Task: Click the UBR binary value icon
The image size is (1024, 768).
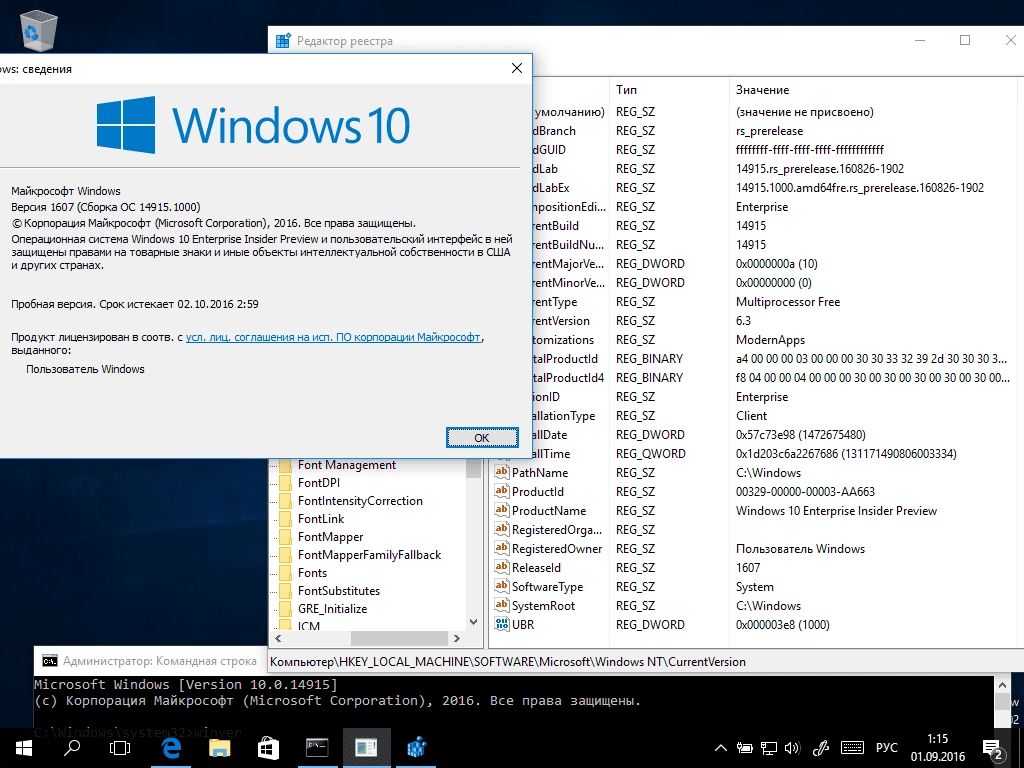Action: (x=502, y=624)
